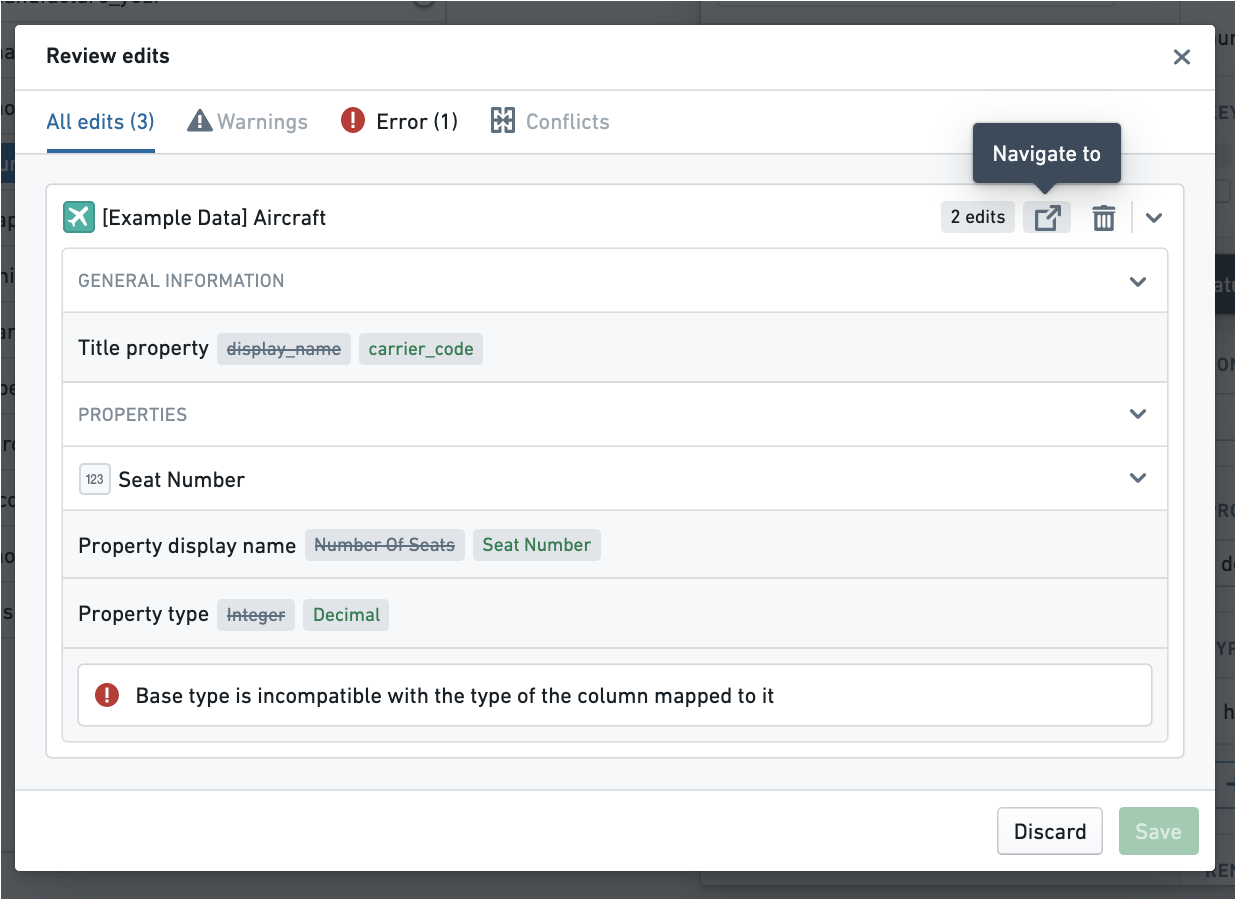Image resolution: width=1236 pixels, height=900 pixels.
Task: Click the Review edits dialog title
Action: tap(108, 56)
